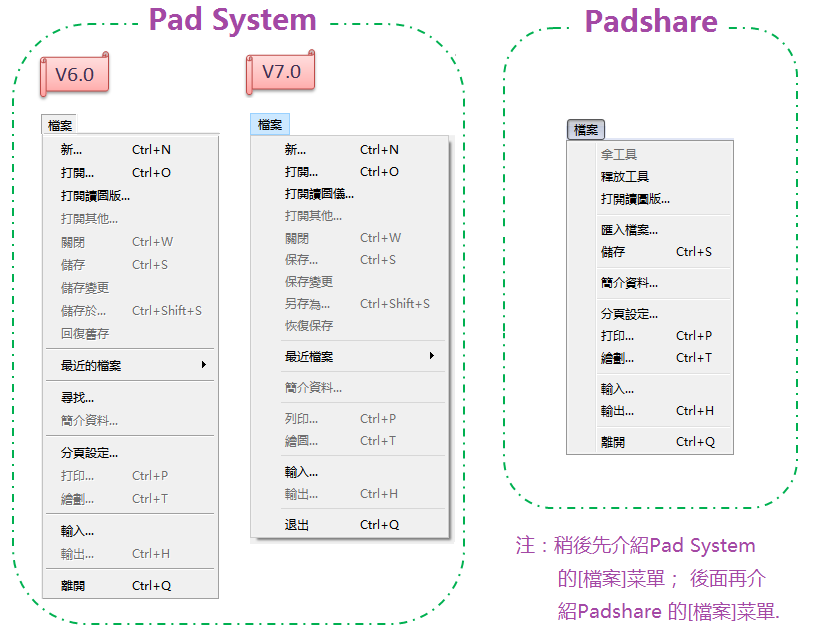This screenshot has height=638, width=815.
Task: Choose 釋放工具 in the Padshare menu
Action: coord(625,177)
